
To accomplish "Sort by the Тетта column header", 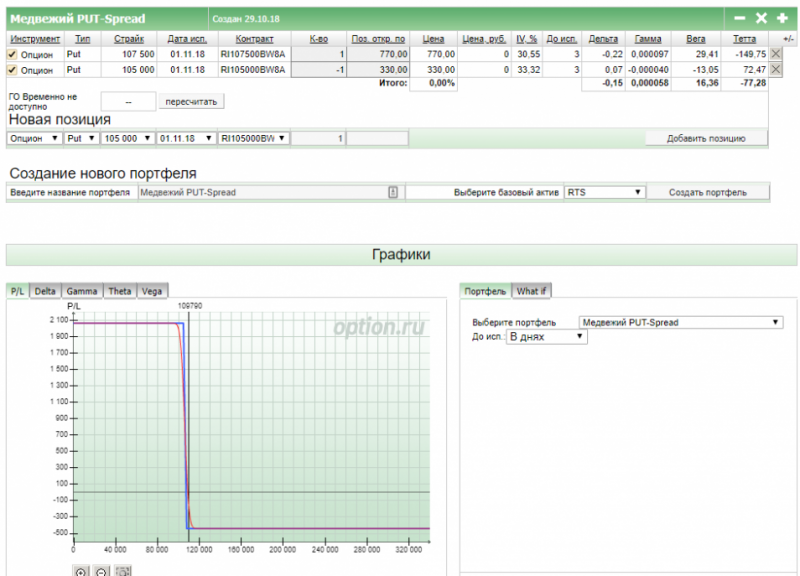I will click(744, 39).
